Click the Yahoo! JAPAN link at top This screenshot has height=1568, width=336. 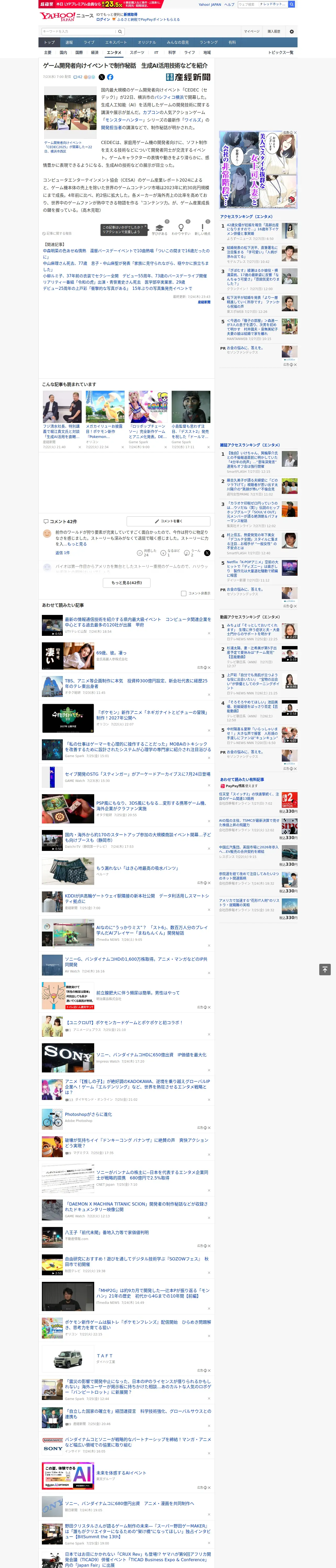210,4
